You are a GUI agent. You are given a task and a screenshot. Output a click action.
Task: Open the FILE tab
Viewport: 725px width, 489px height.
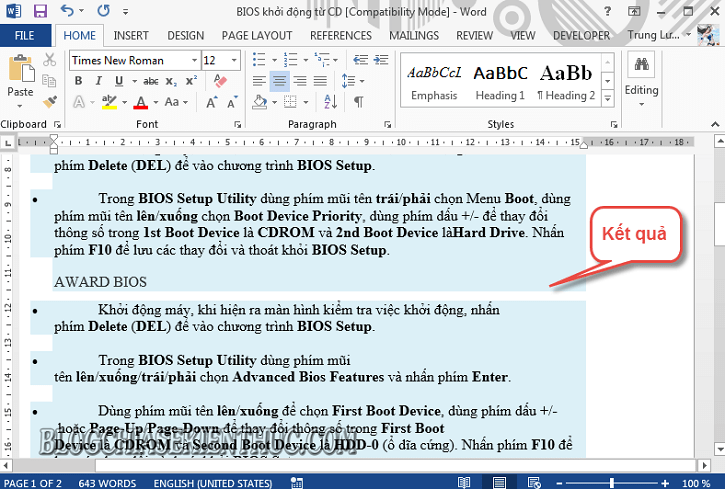pos(25,36)
